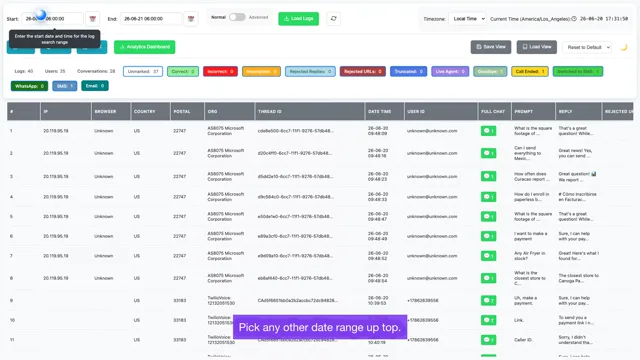Sort by the BROWSER column header
The width and height of the screenshot is (640, 360).
[x=111, y=111]
